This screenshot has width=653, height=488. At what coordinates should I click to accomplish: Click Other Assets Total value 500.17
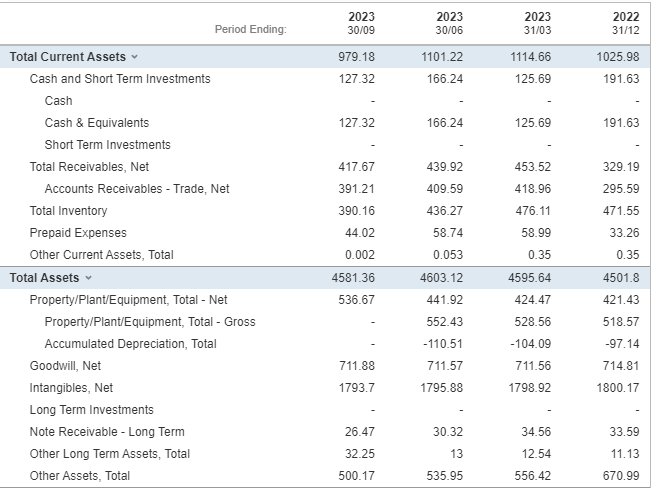pos(356,476)
